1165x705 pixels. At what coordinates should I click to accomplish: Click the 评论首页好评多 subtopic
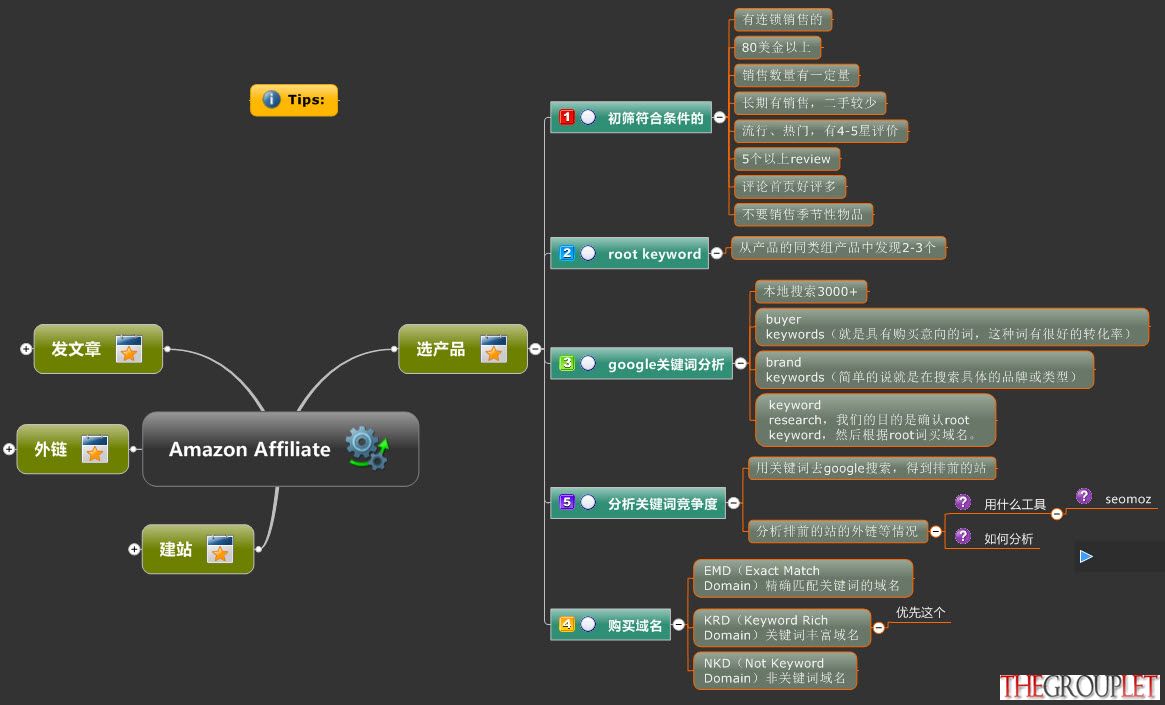point(789,186)
